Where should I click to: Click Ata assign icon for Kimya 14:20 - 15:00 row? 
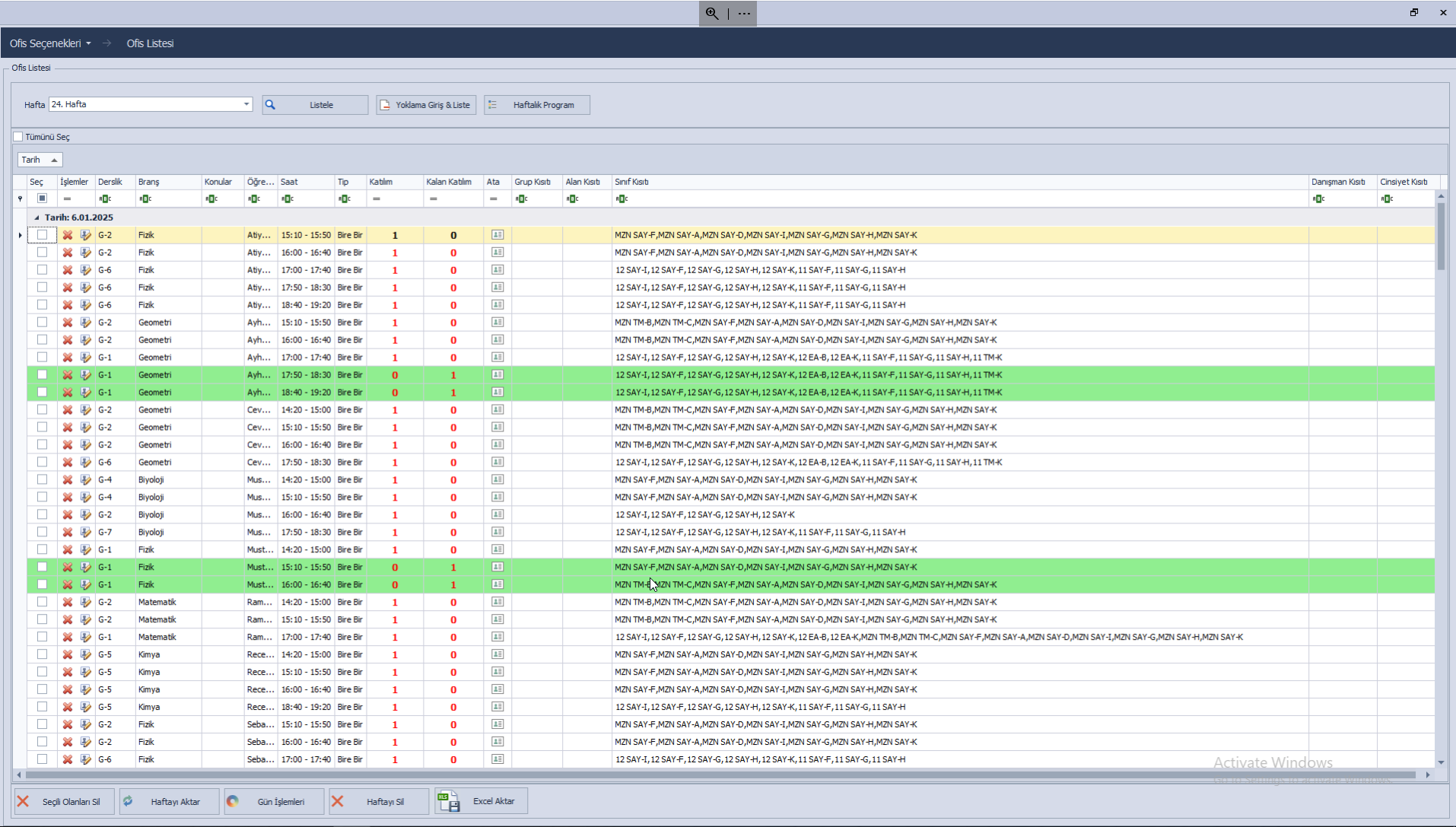coord(498,654)
